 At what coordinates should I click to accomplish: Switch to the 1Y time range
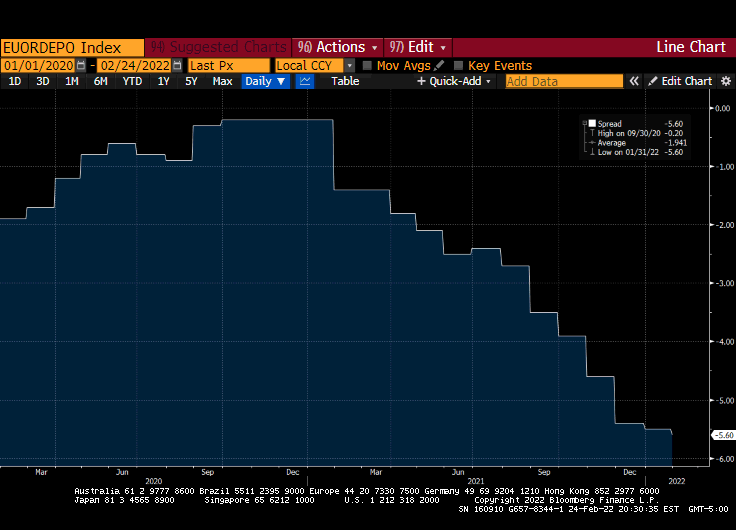click(163, 81)
